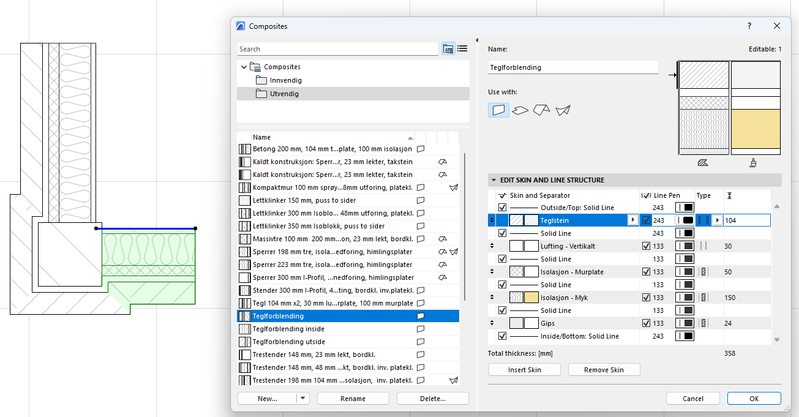Click Remove Skin button
This screenshot has width=799, height=417.
coord(604,370)
